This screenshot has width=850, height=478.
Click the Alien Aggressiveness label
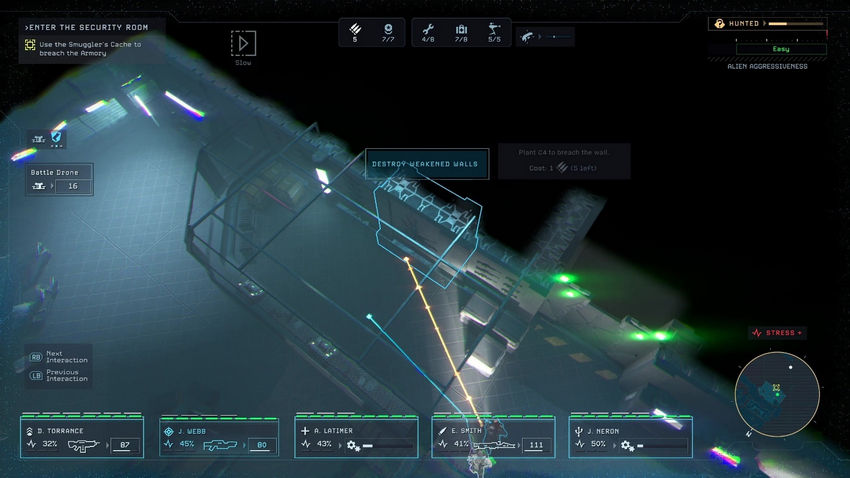[x=768, y=67]
